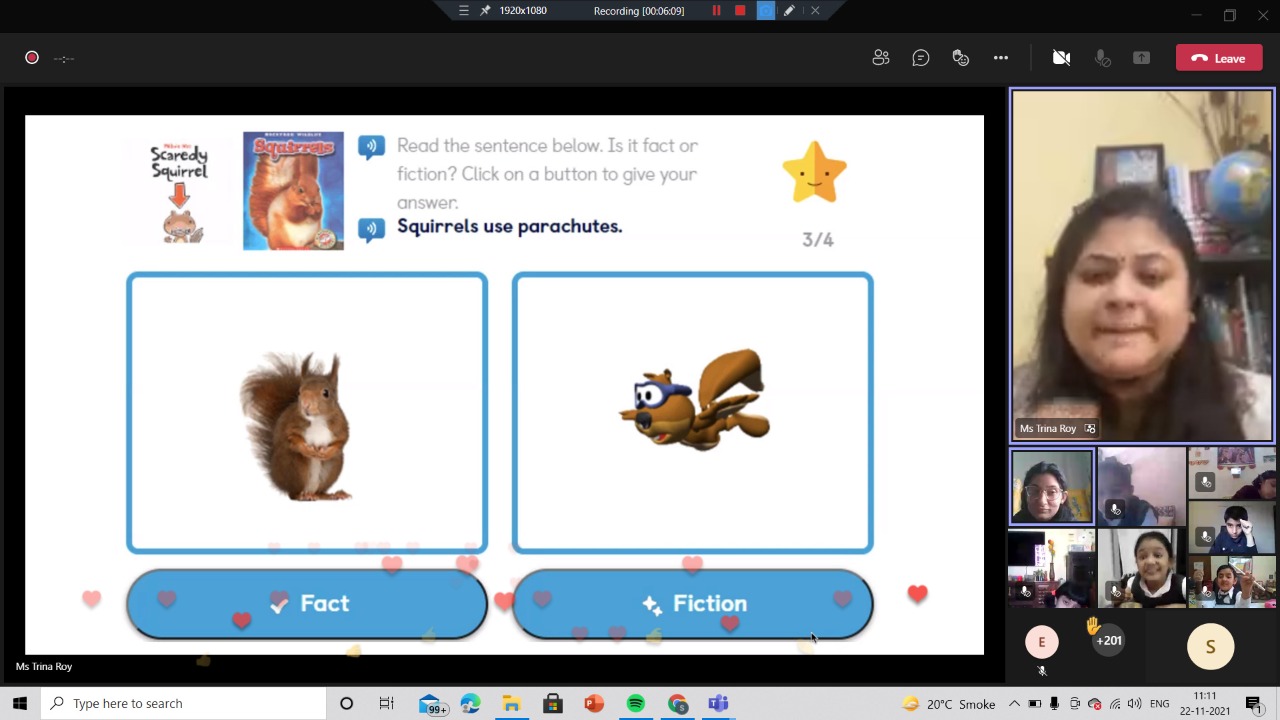This screenshot has width=1280, height=720.
Task: Click the 3/4 progress counter
Action: (818, 240)
